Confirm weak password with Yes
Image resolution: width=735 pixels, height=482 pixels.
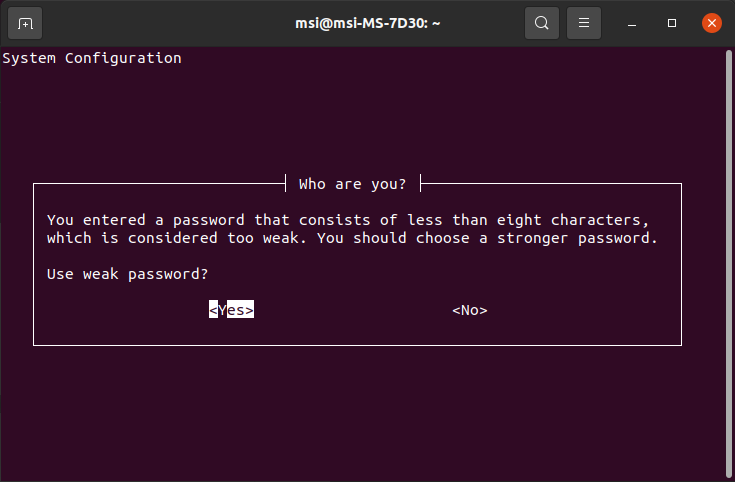(x=232, y=309)
